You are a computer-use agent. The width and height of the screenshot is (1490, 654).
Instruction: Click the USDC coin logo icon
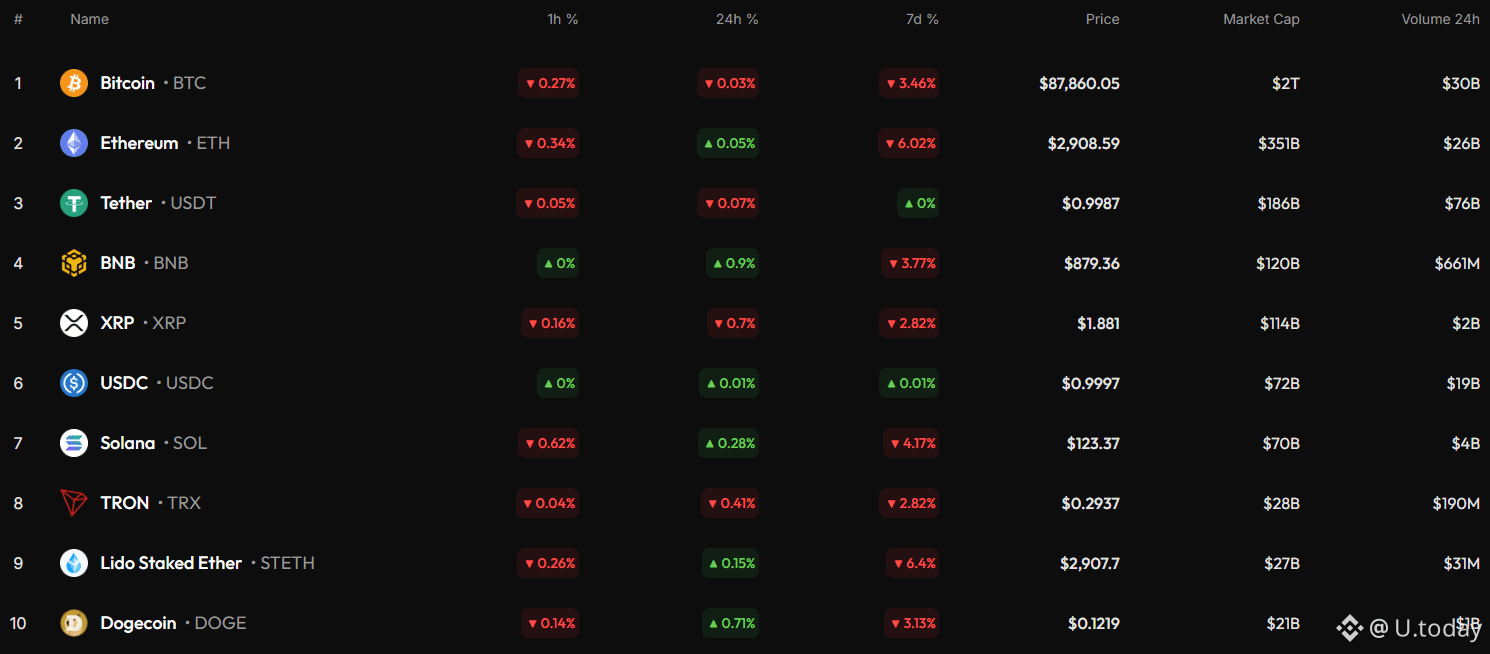pyautogui.click(x=74, y=383)
